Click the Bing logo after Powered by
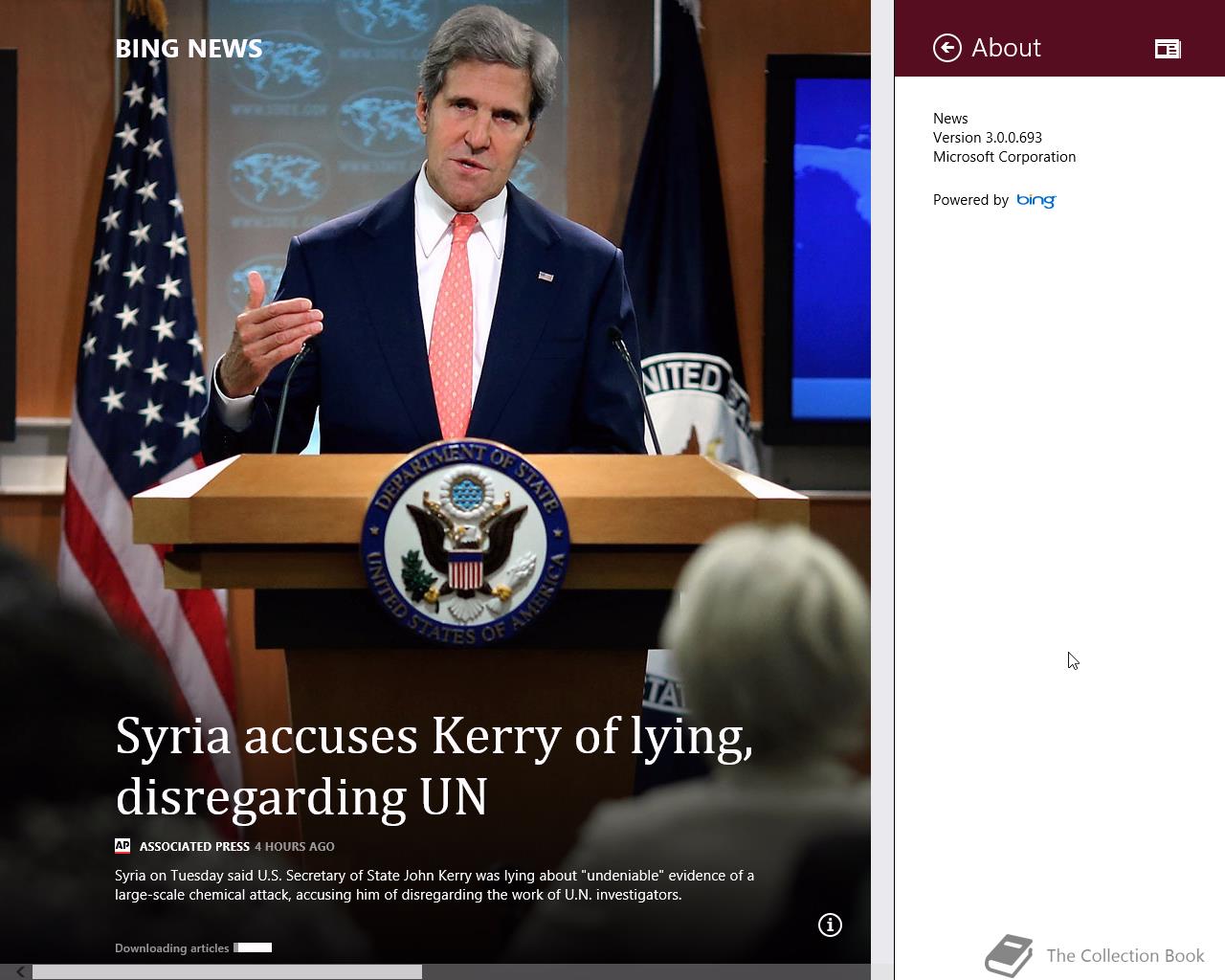This screenshot has width=1225, height=980. pyautogui.click(x=1036, y=200)
